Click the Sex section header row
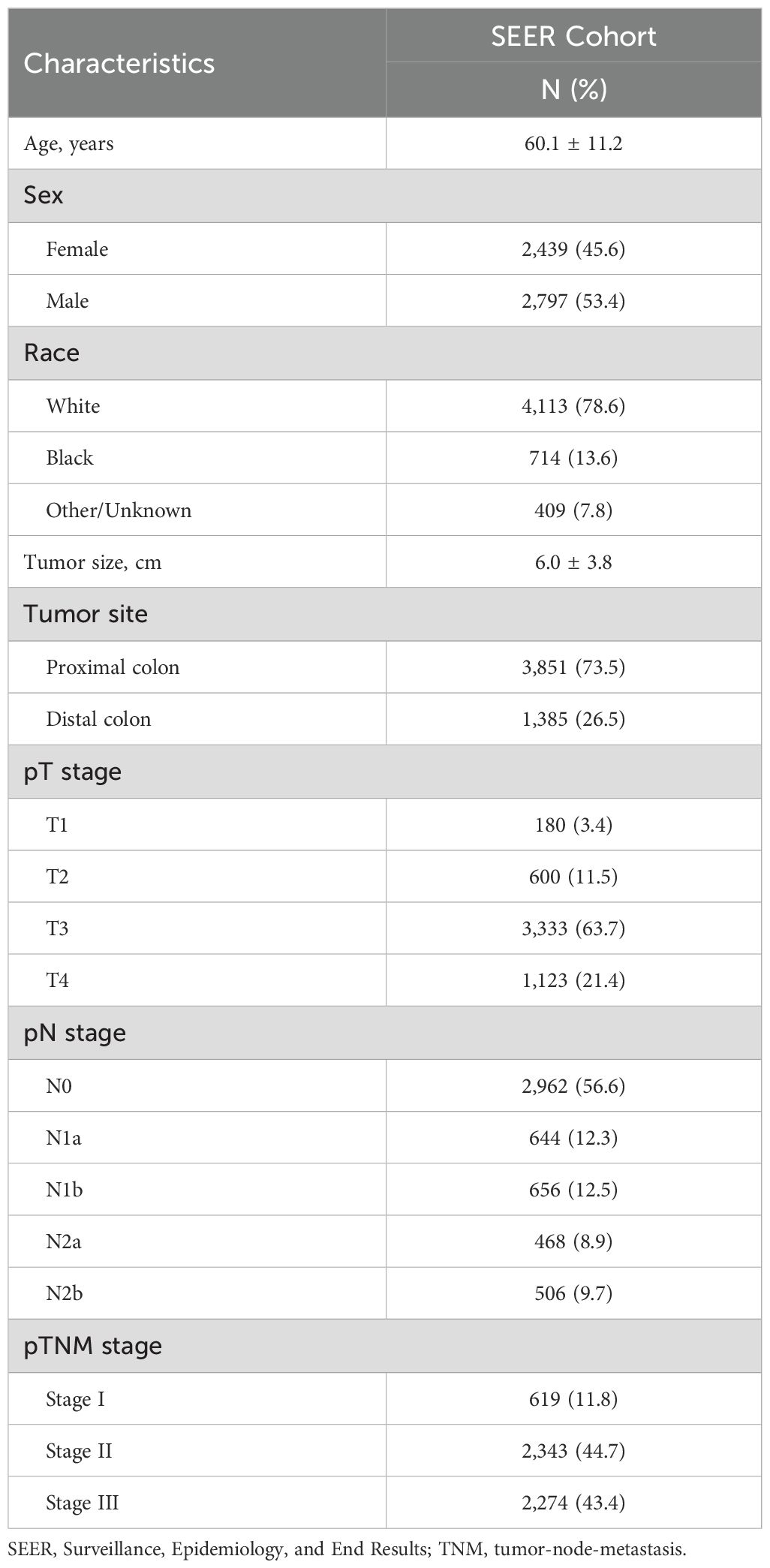The width and height of the screenshot is (770, 1568). pyautogui.click(x=384, y=196)
